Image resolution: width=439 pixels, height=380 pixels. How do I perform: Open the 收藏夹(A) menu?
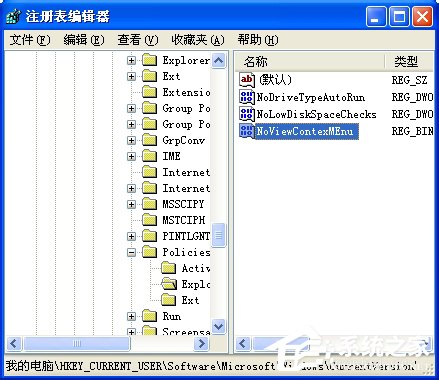point(198,40)
